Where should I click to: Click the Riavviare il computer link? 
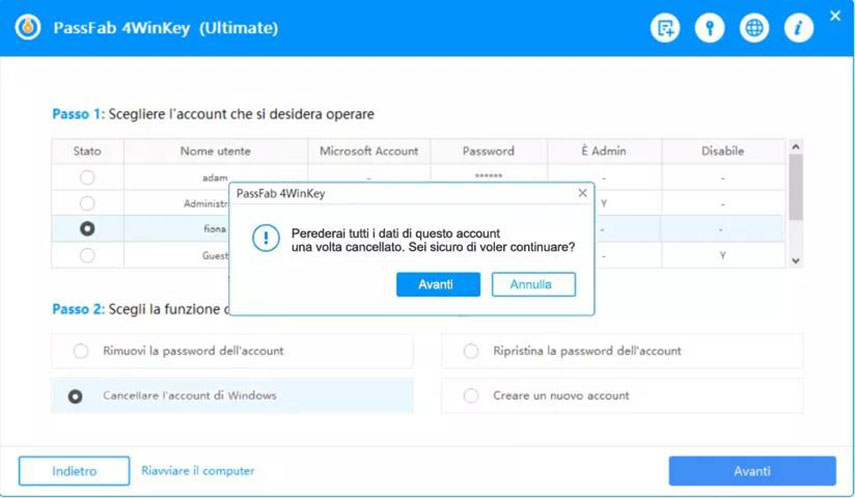(198, 471)
